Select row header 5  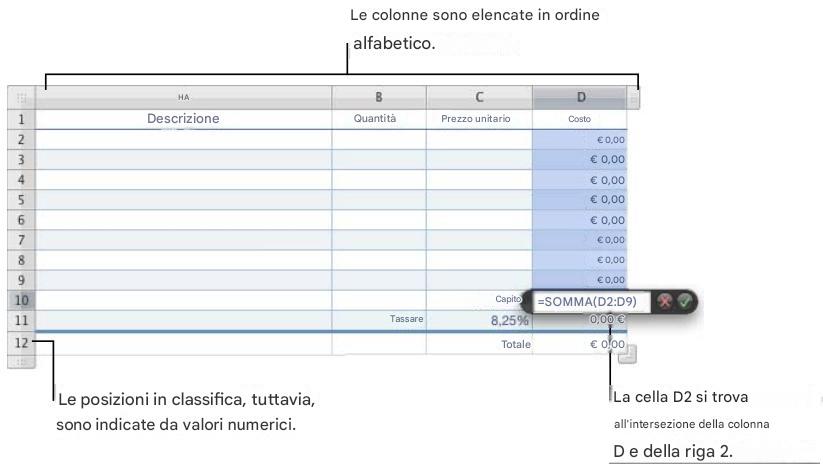(x=22, y=199)
